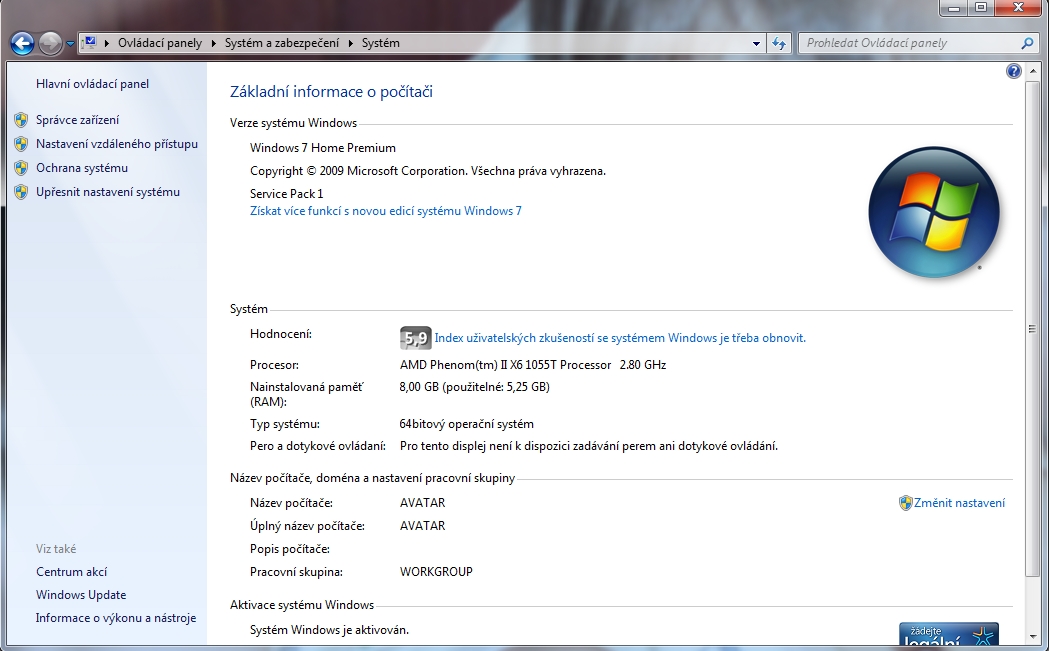
Task: Open Windows Update link
Action: 81,595
